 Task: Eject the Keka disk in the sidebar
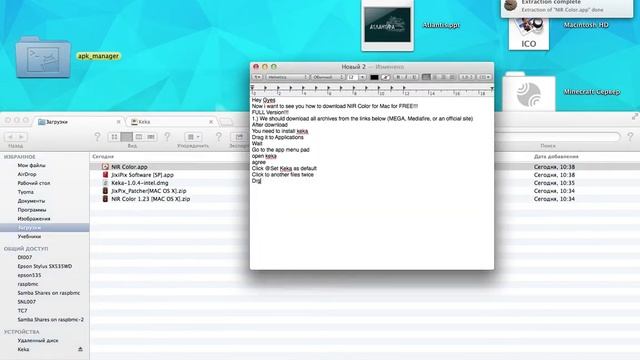point(80,349)
